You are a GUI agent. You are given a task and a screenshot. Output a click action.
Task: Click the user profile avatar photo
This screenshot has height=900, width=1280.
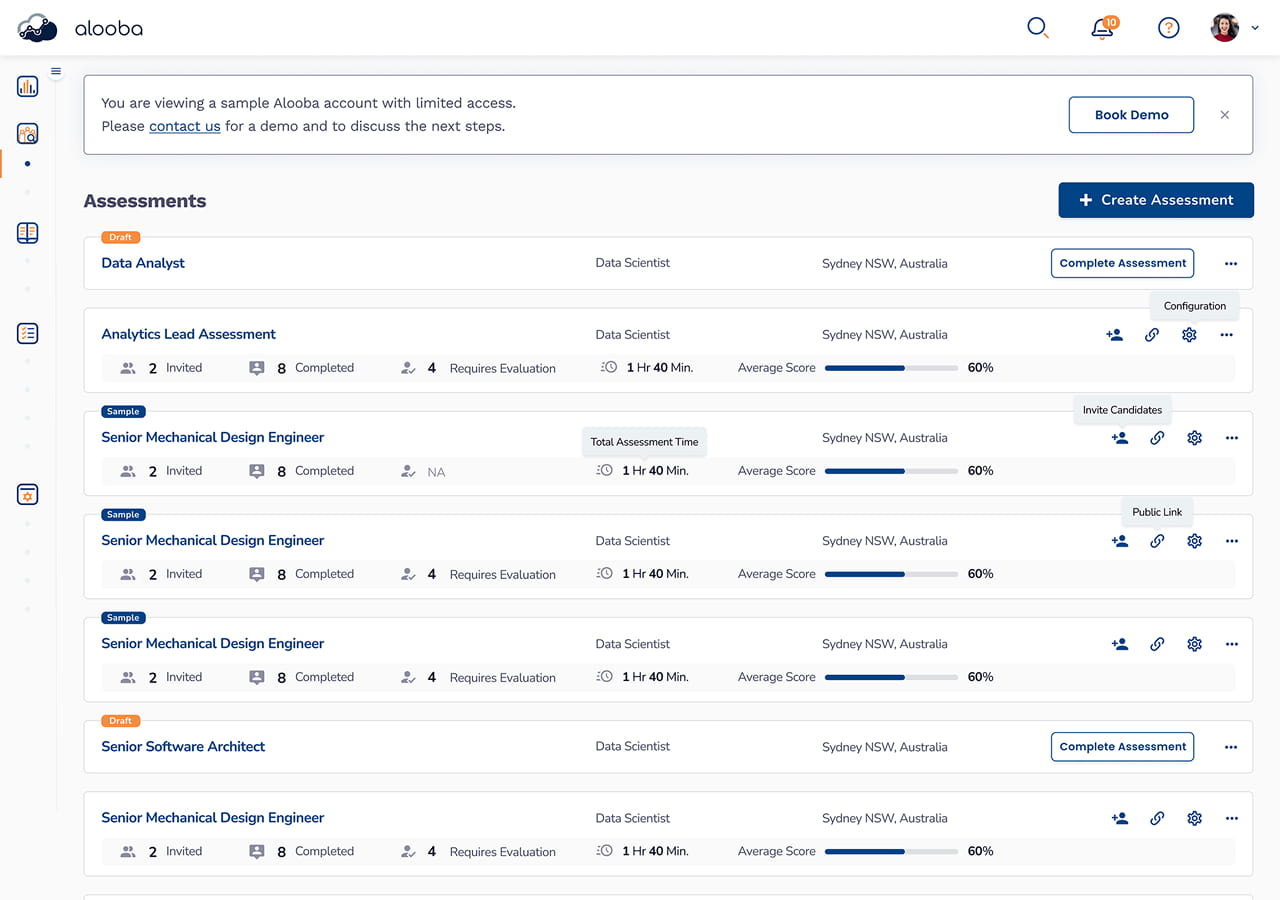[1225, 28]
